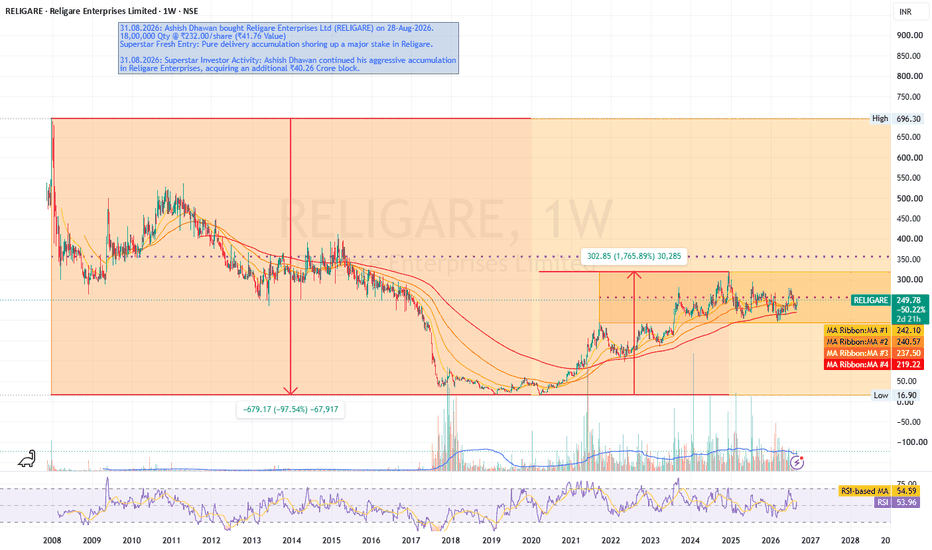
Task: Click the 302.85 (1,765.89%) measurement label
Action: pos(634,256)
